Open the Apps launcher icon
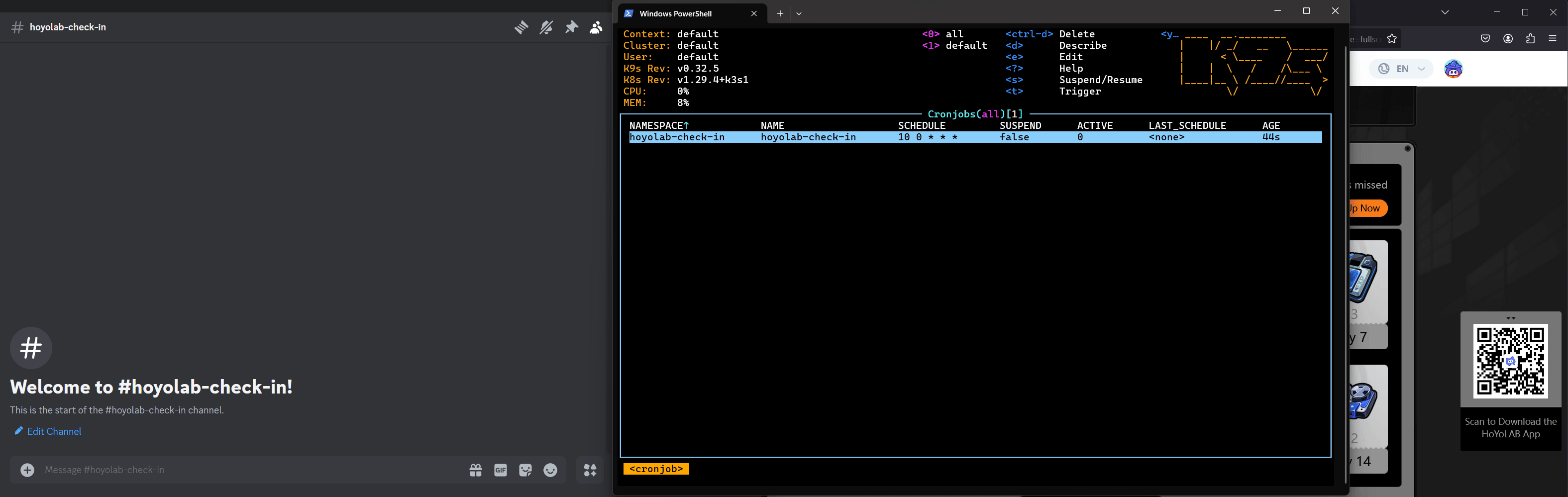Image resolution: width=1568 pixels, height=497 pixels. coord(590,470)
